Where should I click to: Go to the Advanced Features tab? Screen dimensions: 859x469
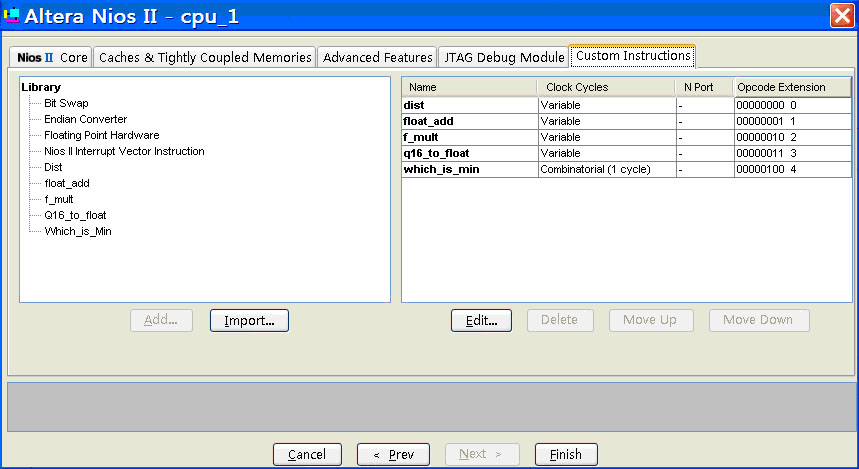click(x=377, y=58)
